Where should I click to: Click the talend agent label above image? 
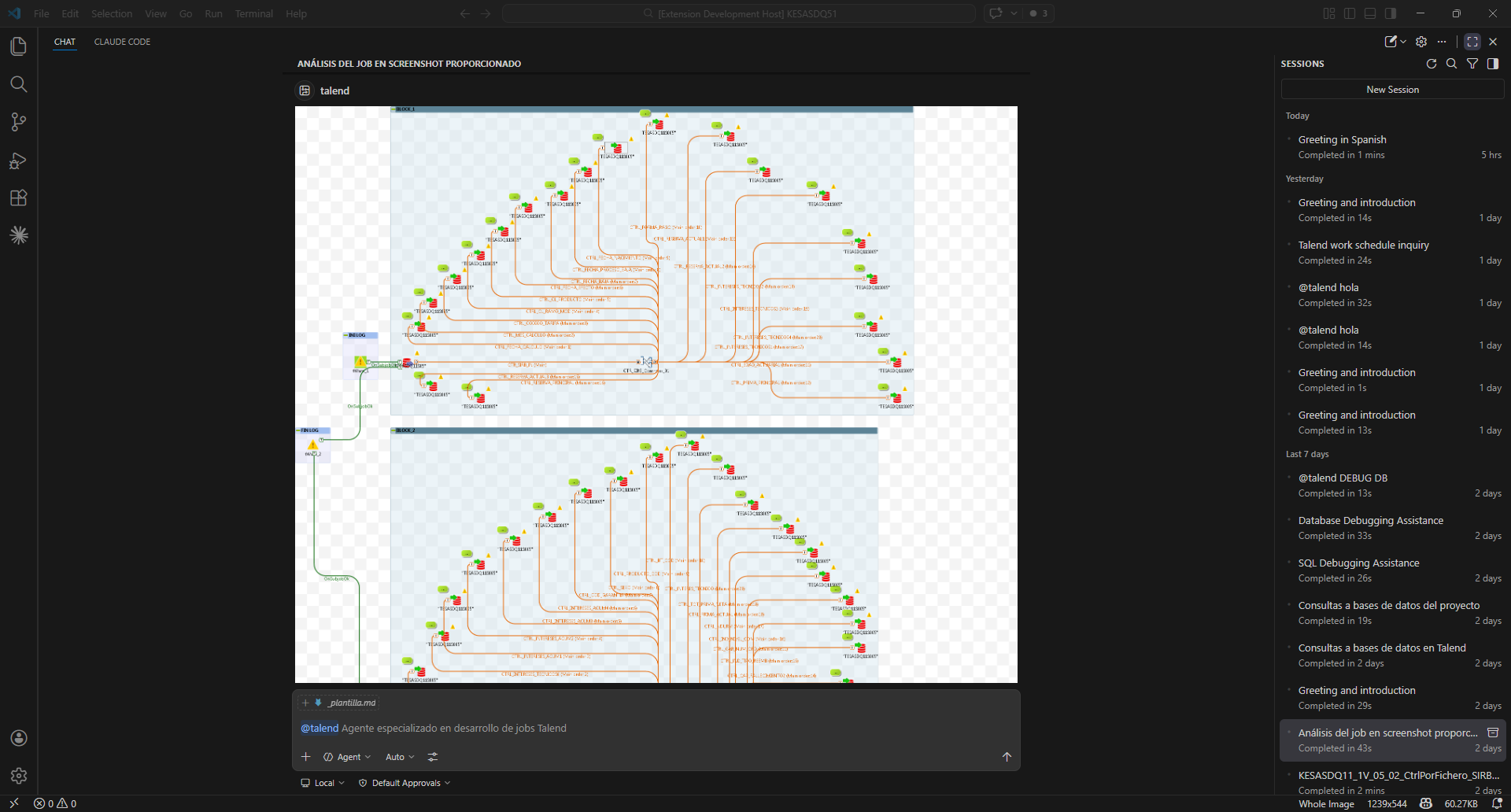pyautogui.click(x=334, y=90)
